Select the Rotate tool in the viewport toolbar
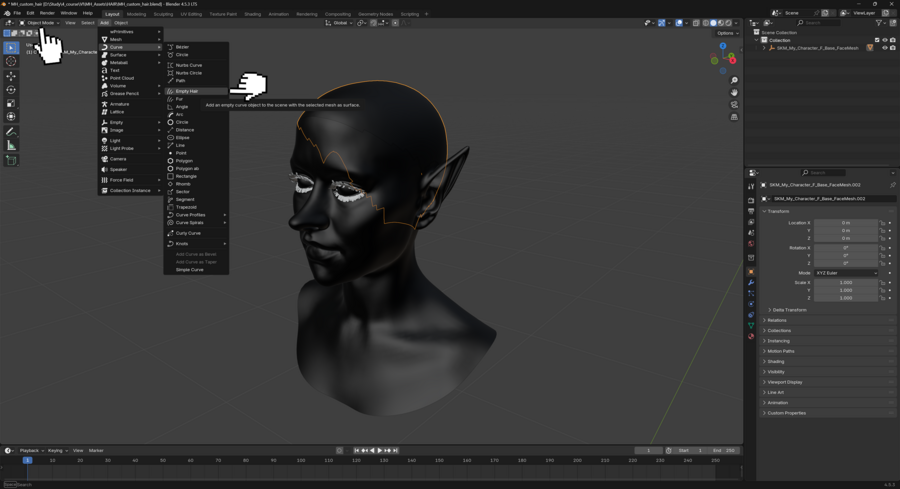The height and width of the screenshot is (489, 900). tap(11, 89)
